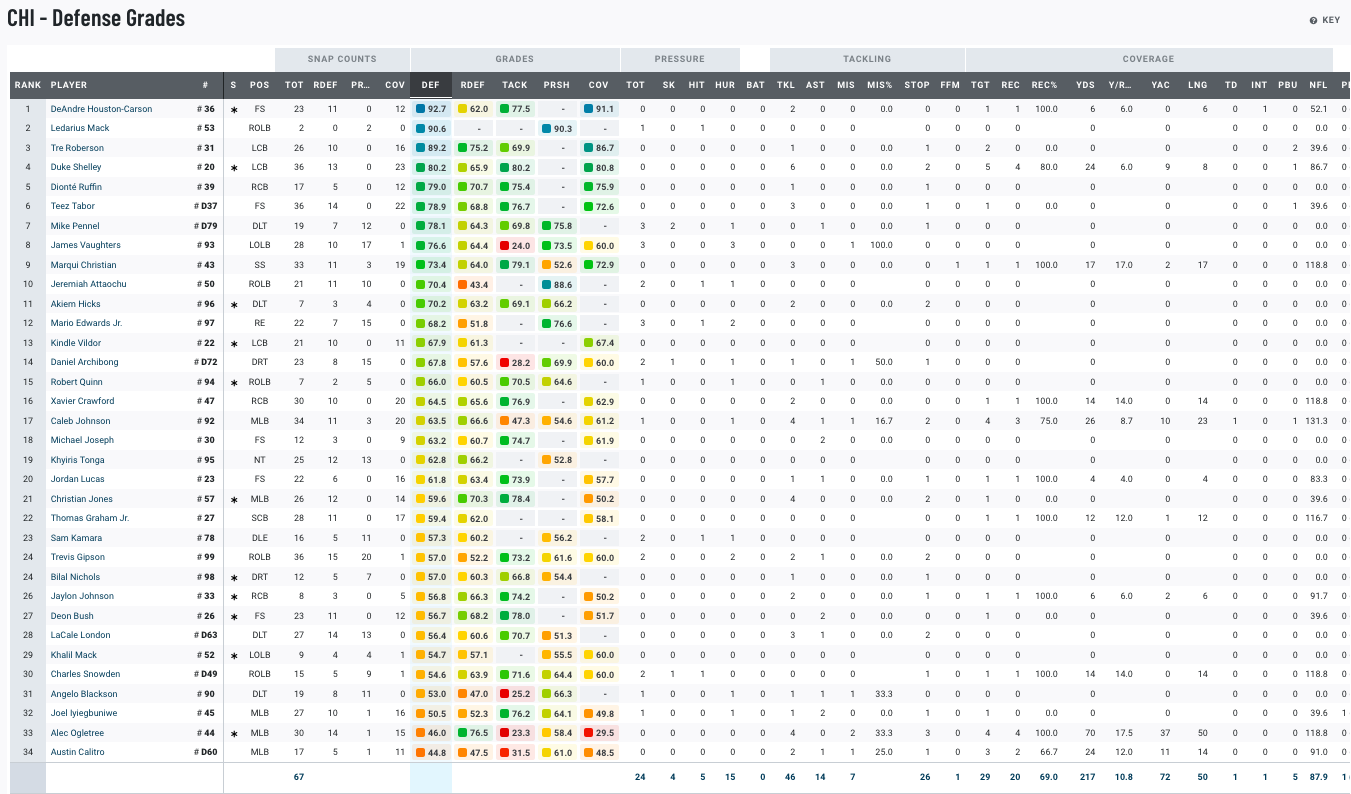This screenshot has width=1351, height=794.
Task: Open Austin Calitro player link
Action: tap(77, 752)
